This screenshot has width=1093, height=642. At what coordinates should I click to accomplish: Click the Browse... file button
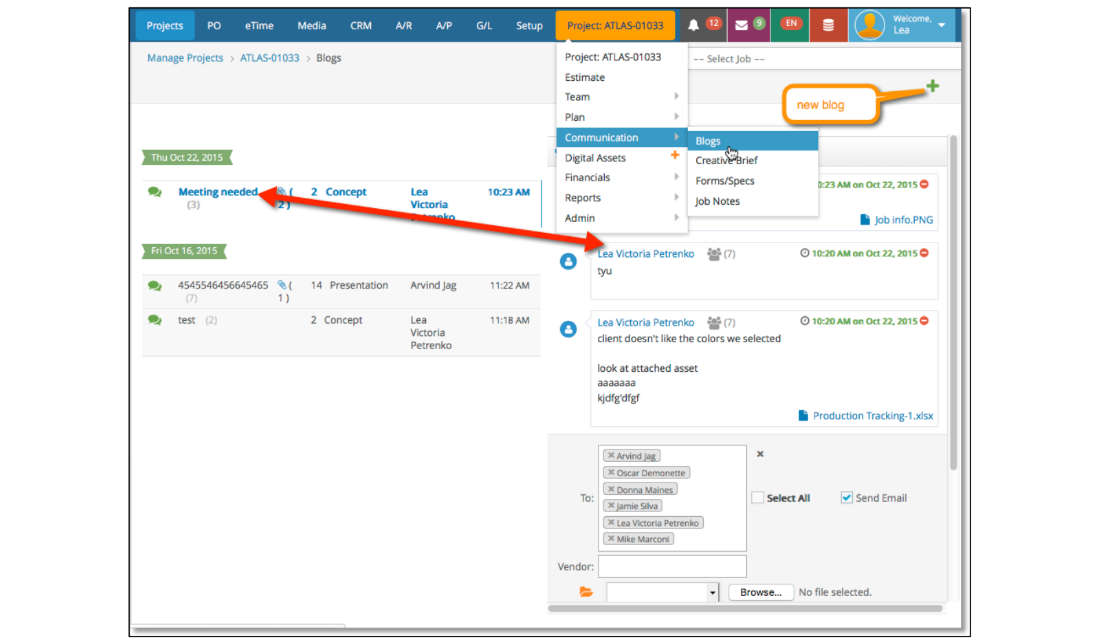[x=760, y=592]
